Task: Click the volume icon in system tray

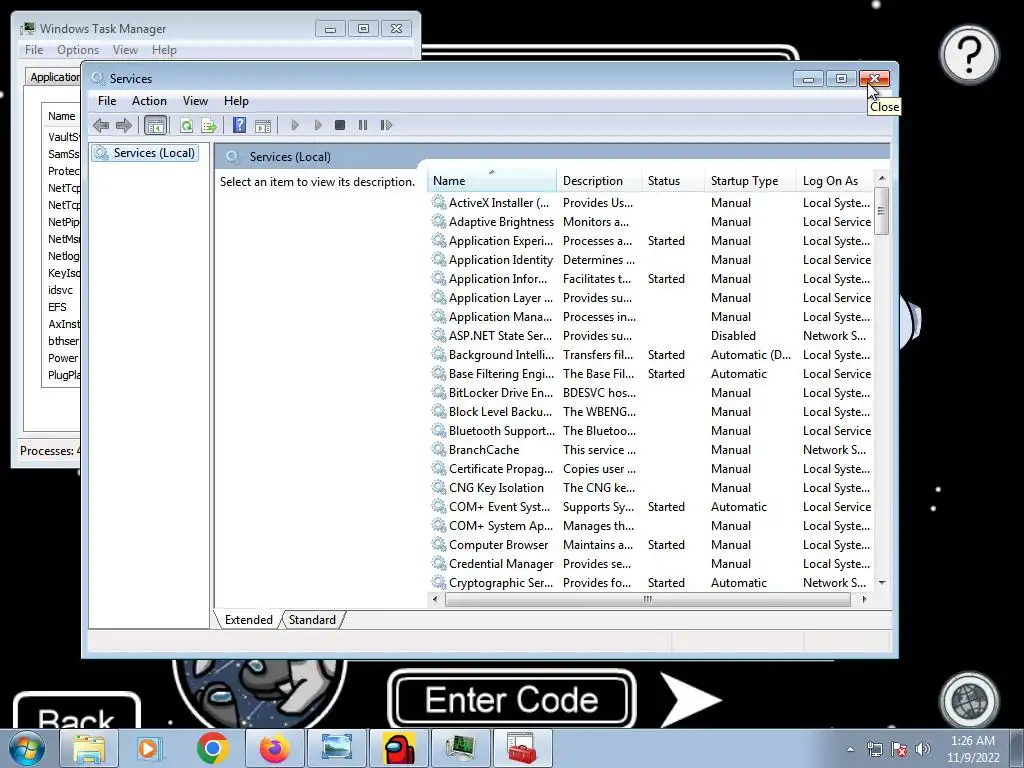Action: (923, 749)
